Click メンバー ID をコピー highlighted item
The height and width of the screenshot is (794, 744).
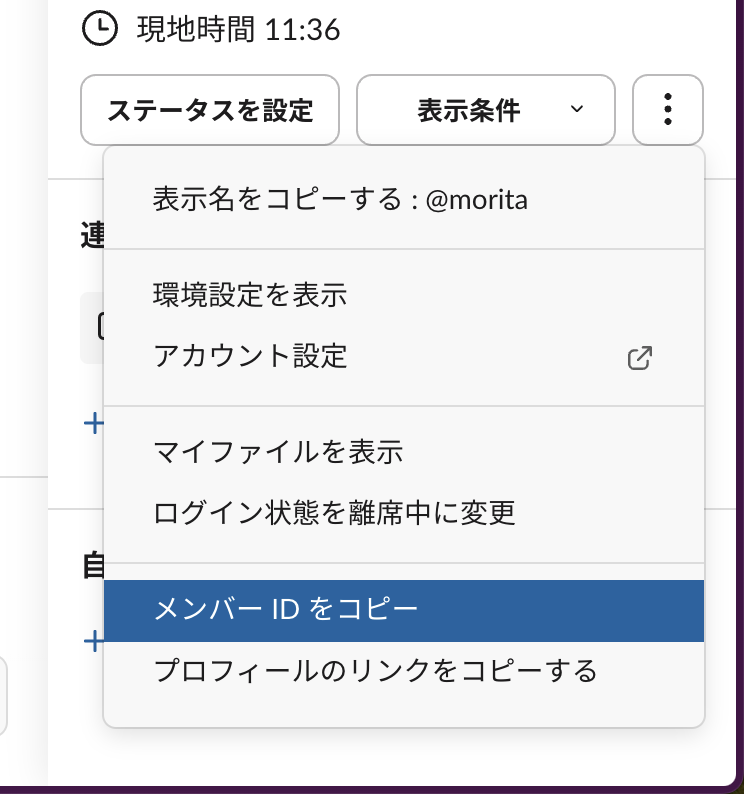click(x=285, y=610)
